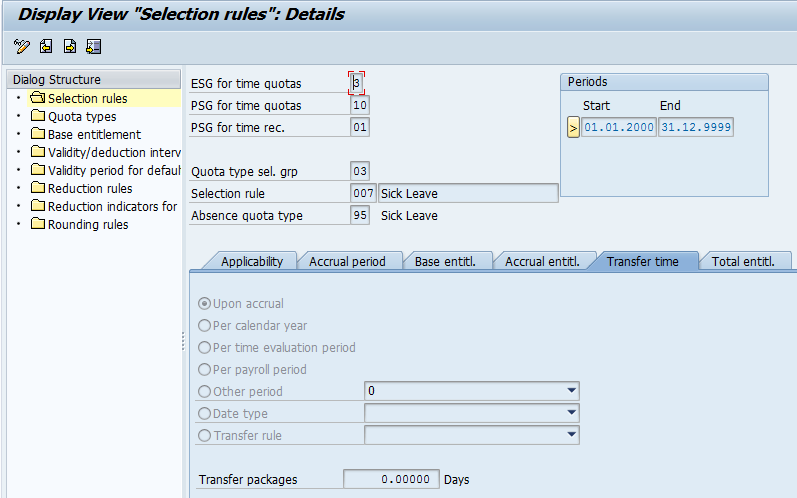The width and height of the screenshot is (797, 498).
Task: Click the Transfer packages input field
Action: coord(391,480)
